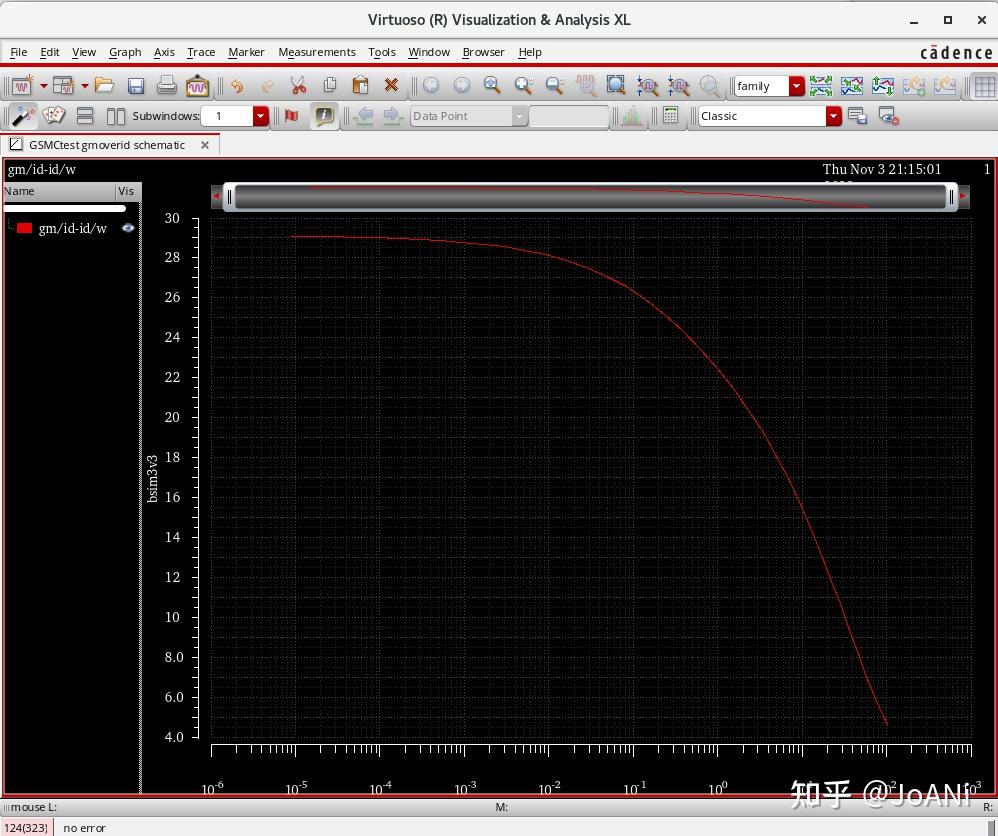Open the family plot mode dropdown

[x=796, y=86]
